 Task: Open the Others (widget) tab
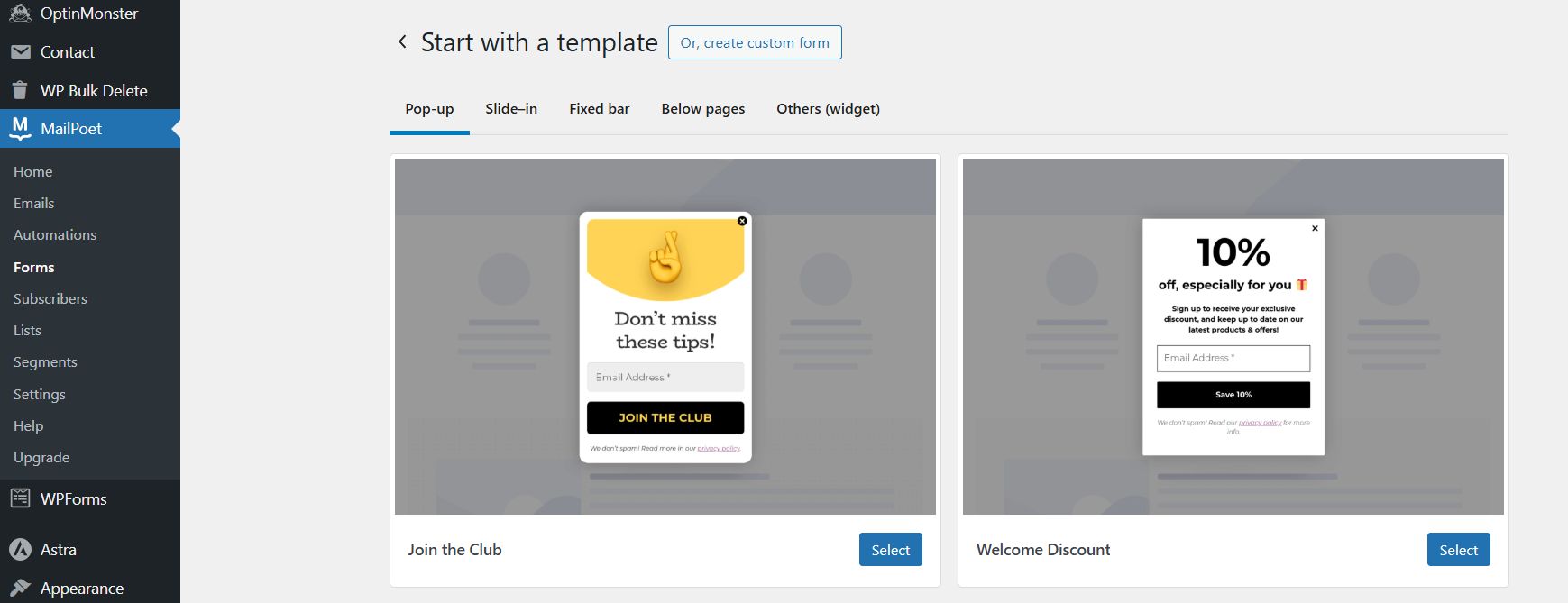[828, 109]
